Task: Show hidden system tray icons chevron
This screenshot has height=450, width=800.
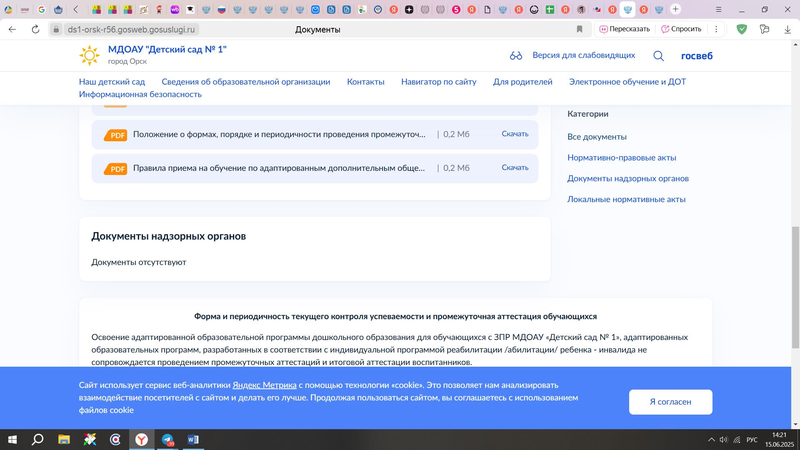Action: tap(711, 440)
